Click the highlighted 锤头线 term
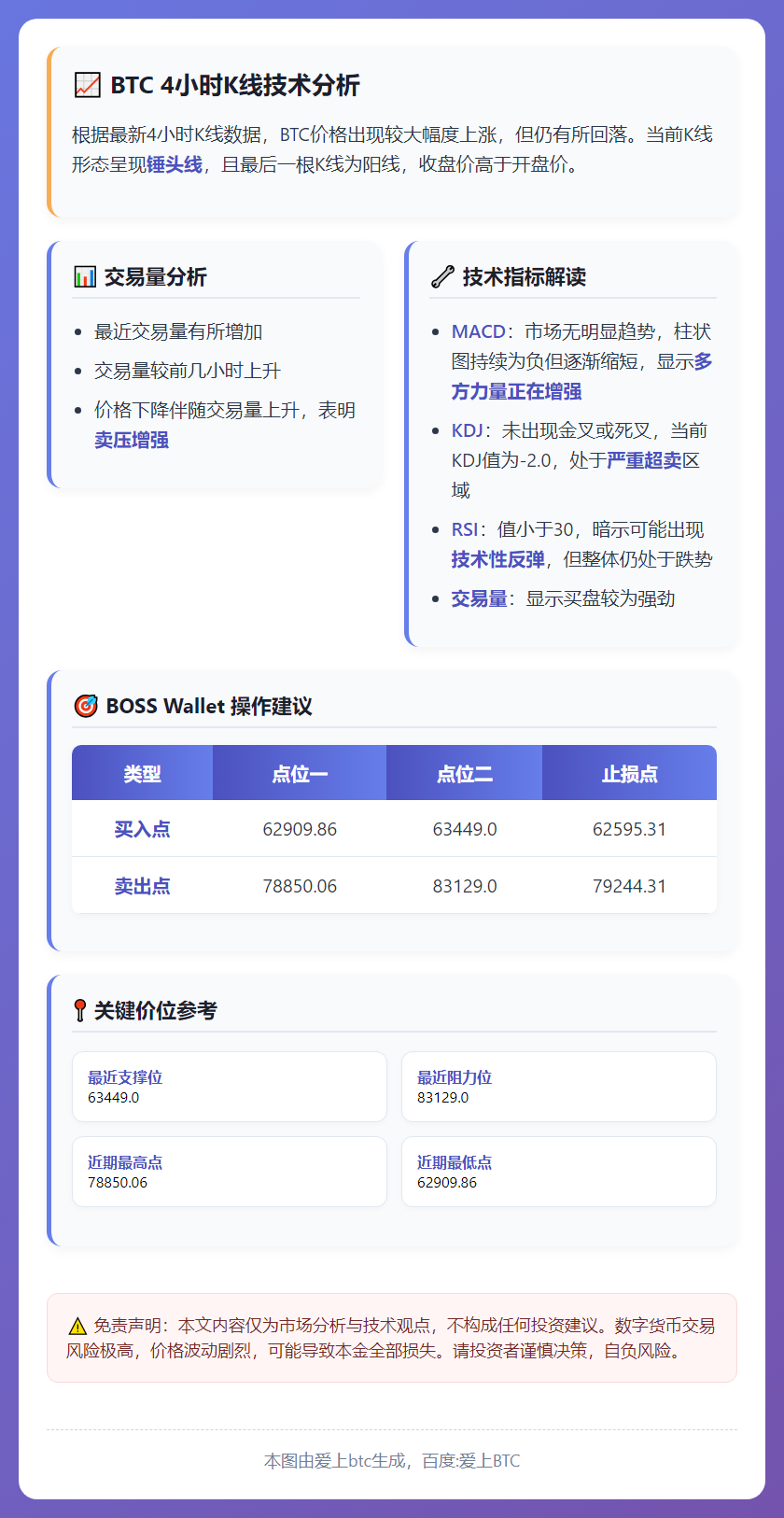The width and height of the screenshot is (784, 1518). (175, 164)
